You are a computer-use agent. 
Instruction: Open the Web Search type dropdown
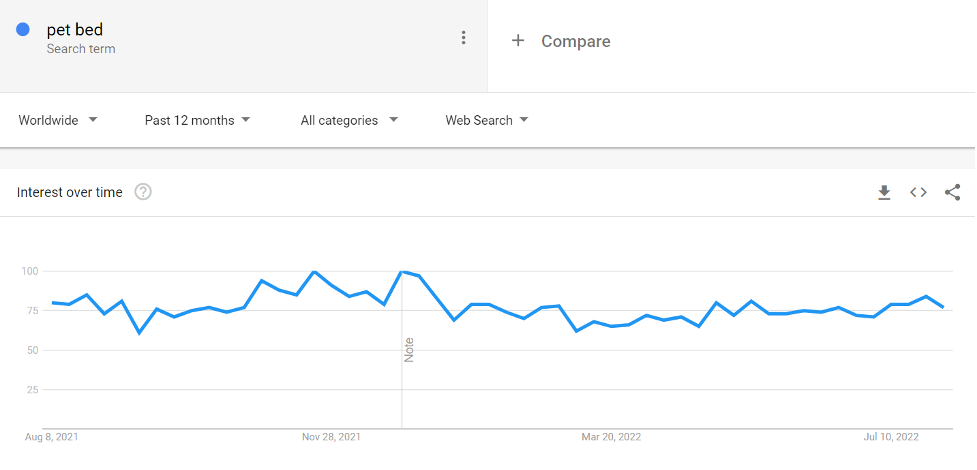[x=487, y=120]
